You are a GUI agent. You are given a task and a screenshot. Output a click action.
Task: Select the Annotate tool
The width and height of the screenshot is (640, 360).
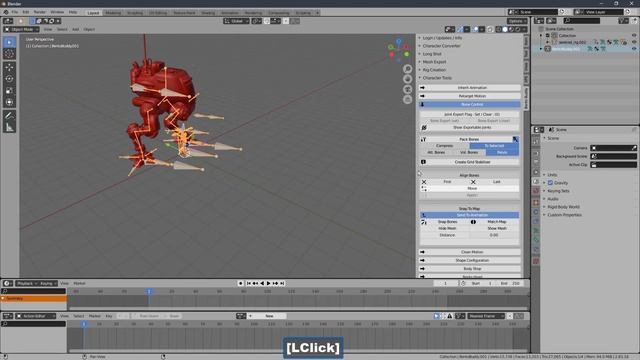9,116
